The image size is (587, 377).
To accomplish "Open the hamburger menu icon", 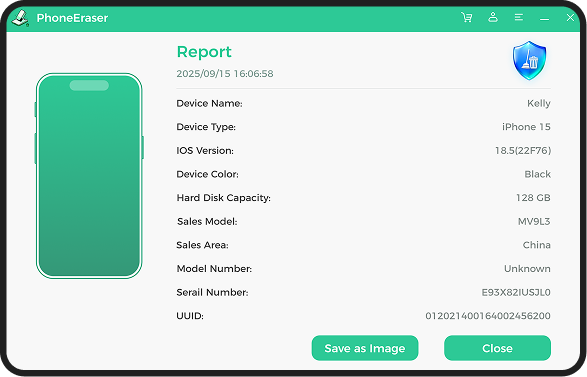I will point(518,17).
